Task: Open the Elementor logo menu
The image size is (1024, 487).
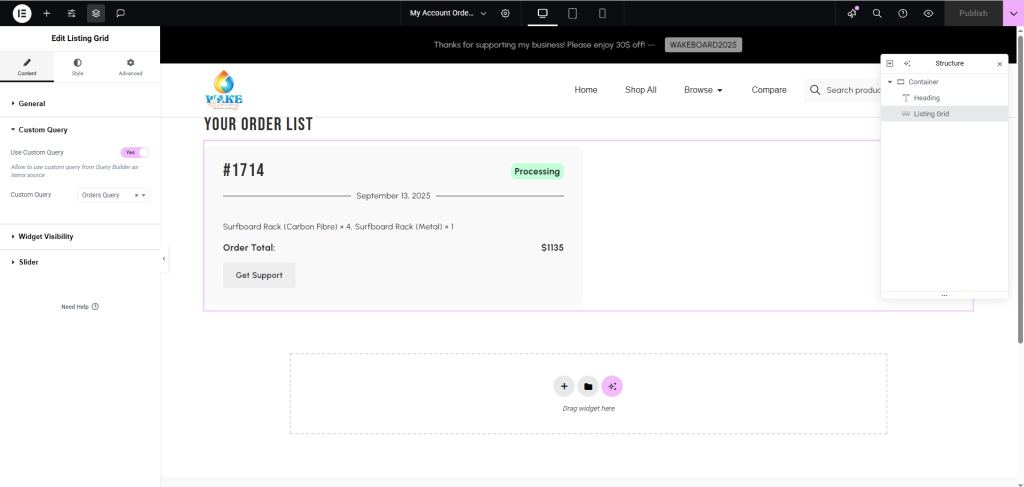Action: 22,13
